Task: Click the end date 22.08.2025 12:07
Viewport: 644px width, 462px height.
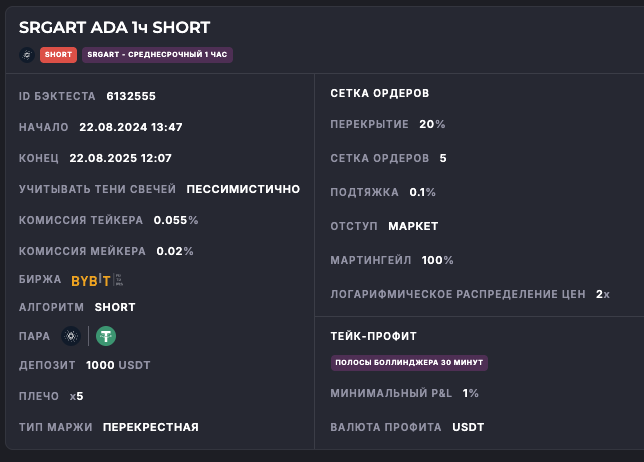Action: (x=120, y=158)
